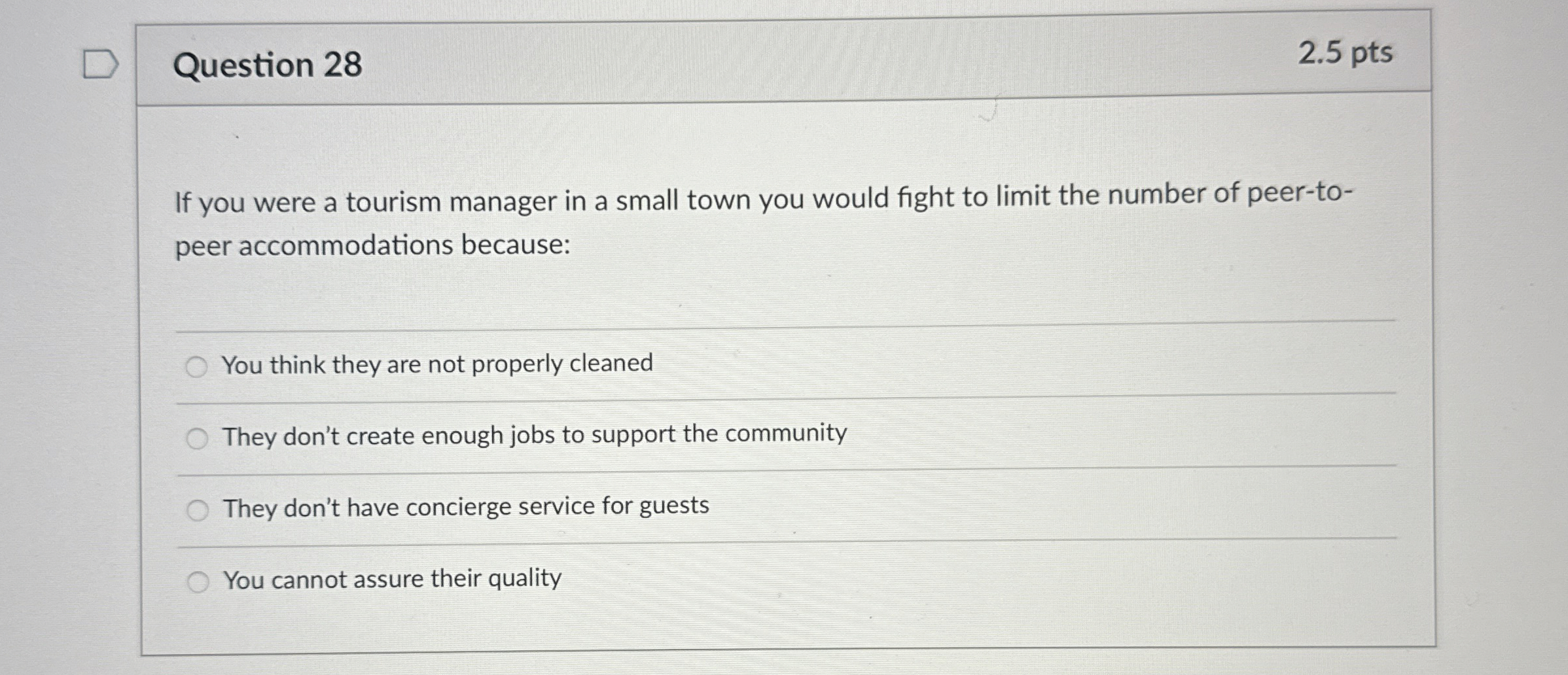
Task: Click the radio circle for the concierge option
Action: (197, 507)
